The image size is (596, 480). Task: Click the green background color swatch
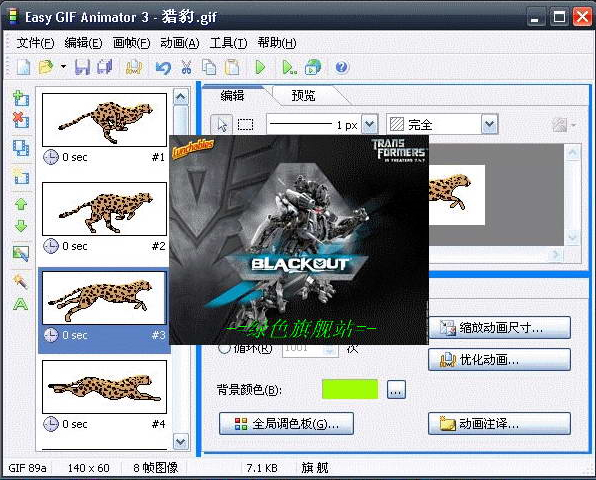coord(350,389)
